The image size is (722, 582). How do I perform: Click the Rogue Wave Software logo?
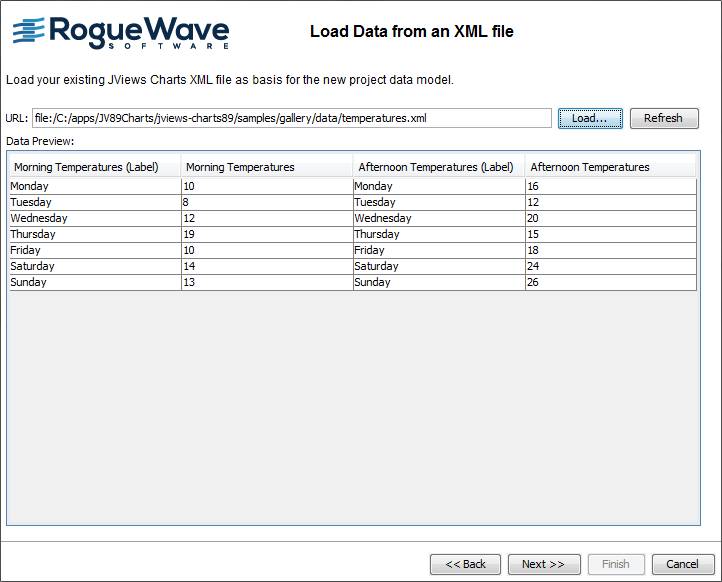tap(120, 32)
